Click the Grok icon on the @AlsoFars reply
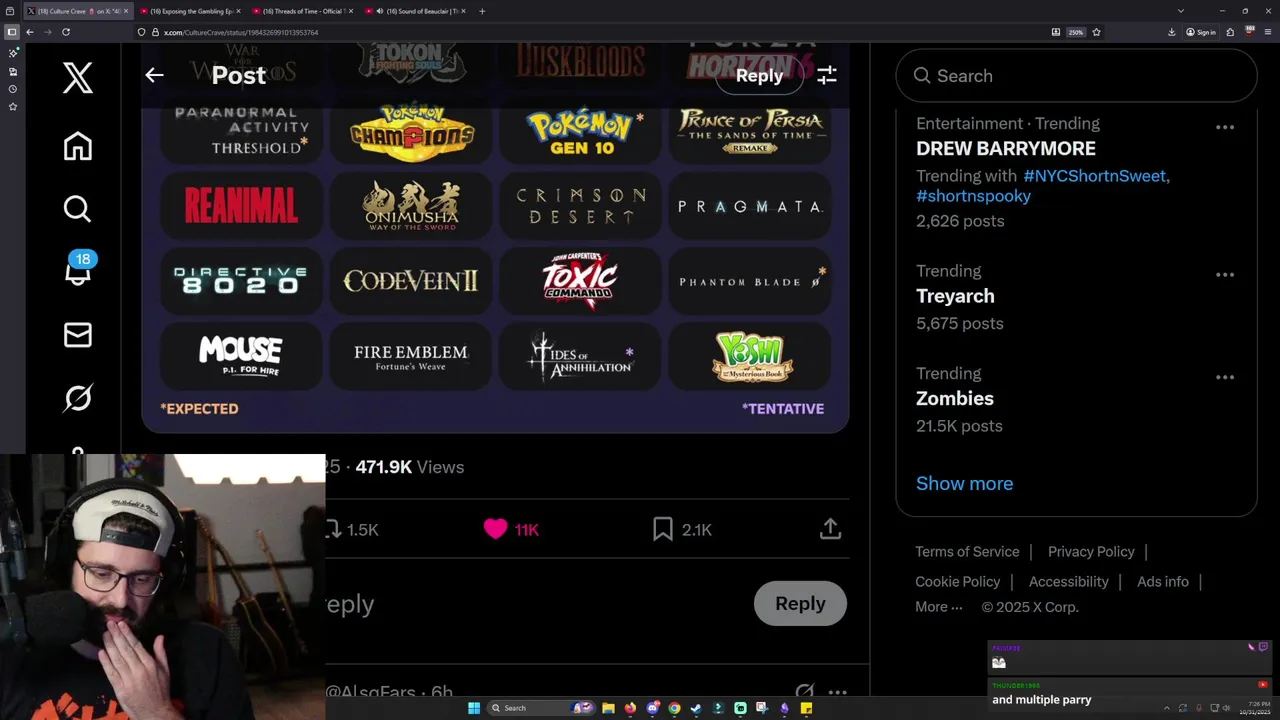The image size is (1280, 720). tap(804, 692)
